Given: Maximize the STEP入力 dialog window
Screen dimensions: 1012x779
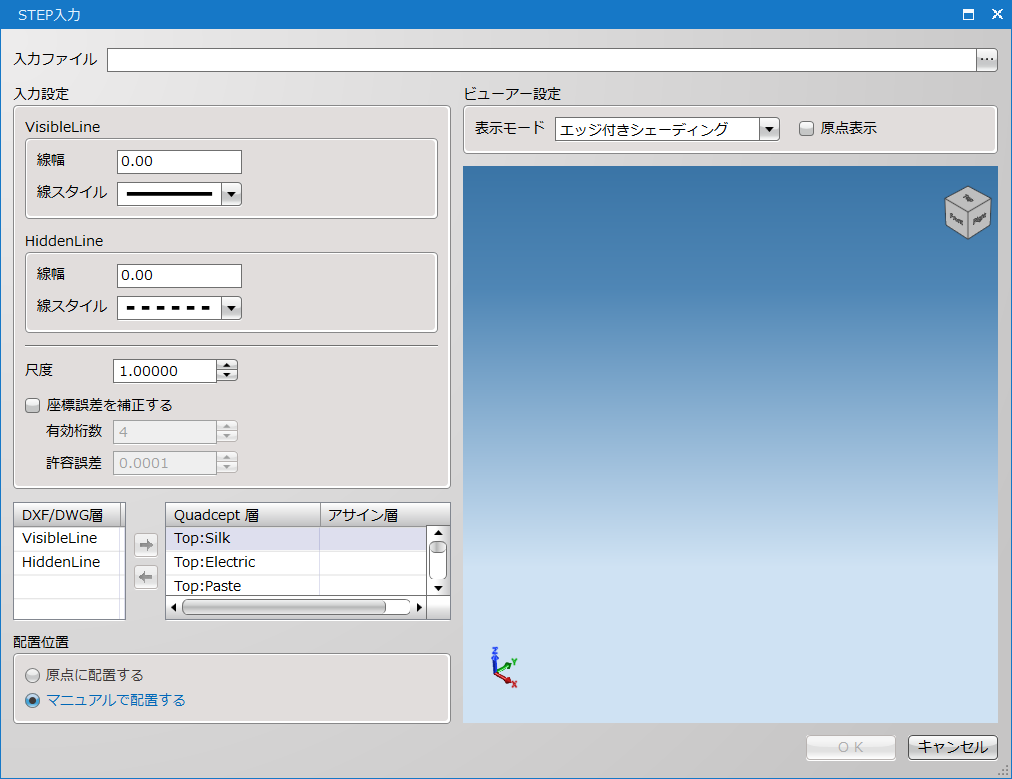Looking at the screenshot, I should [x=968, y=14].
